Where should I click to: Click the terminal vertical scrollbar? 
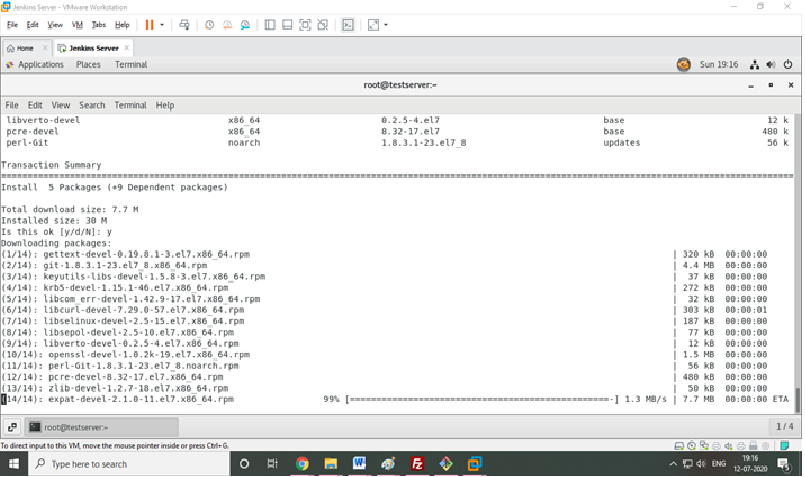797,398
